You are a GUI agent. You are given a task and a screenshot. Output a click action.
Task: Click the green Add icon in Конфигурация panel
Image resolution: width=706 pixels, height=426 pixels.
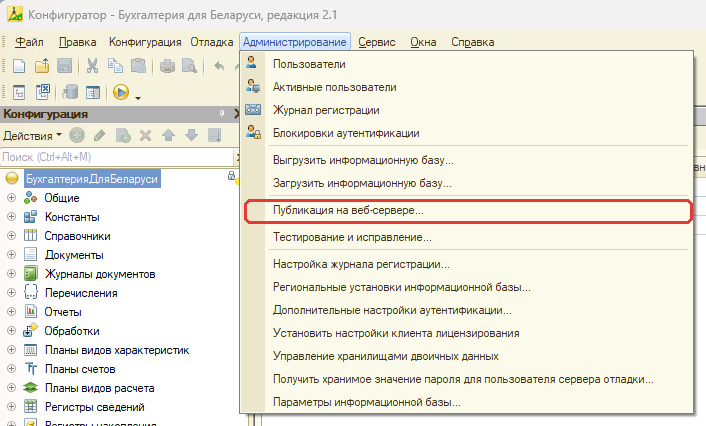[x=77, y=135]
